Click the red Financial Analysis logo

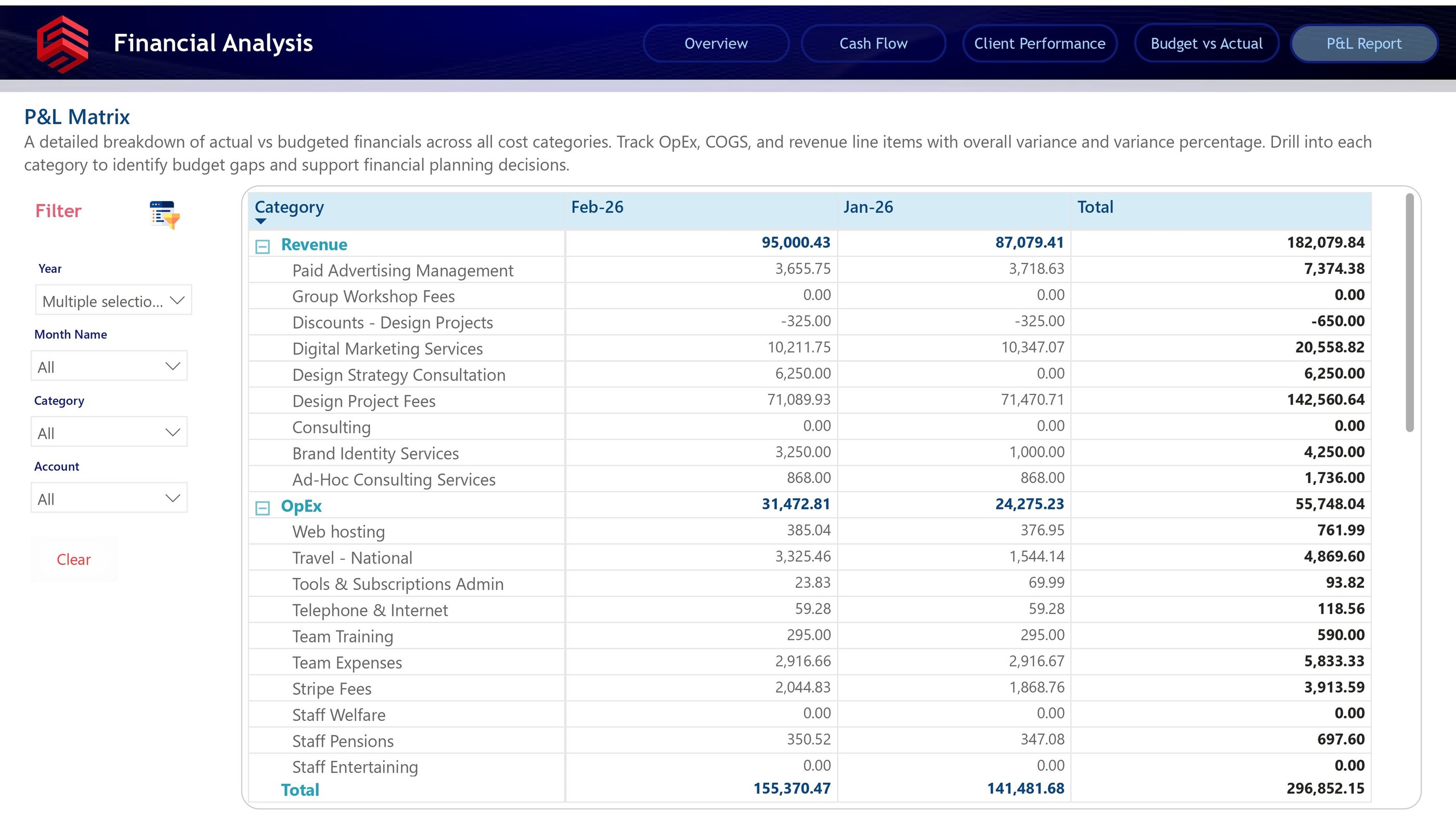(x=63, y=44)
